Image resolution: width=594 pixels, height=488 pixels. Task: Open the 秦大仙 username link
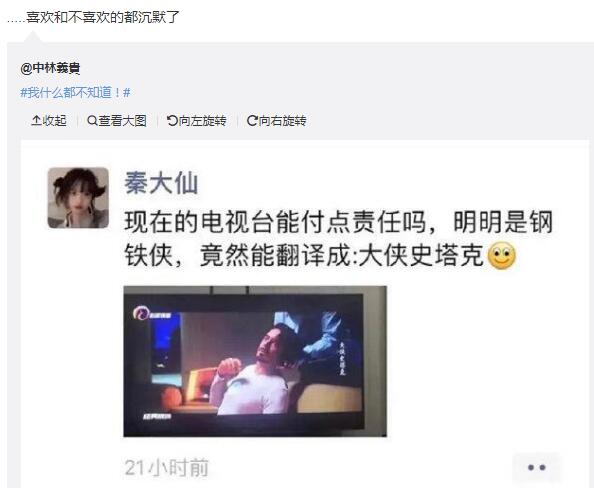point(161,183)
